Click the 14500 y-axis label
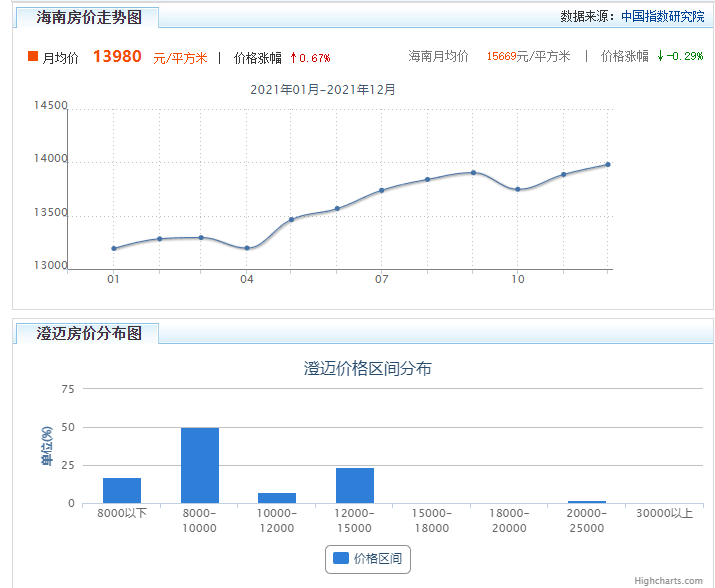The width and height of the screenshot is (715, 588). pos(51,105)
